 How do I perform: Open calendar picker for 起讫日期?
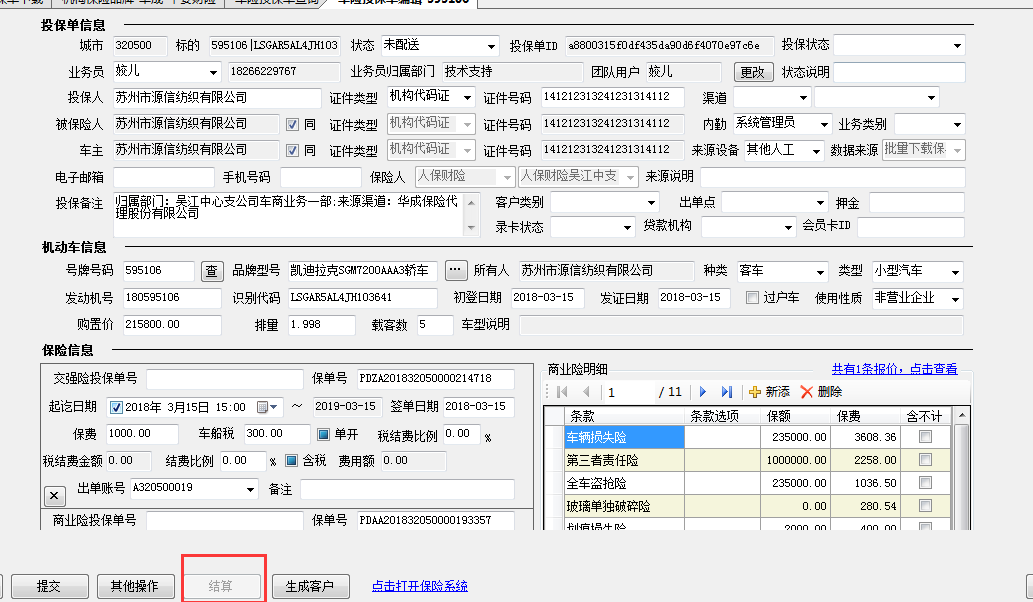[267, 407]
